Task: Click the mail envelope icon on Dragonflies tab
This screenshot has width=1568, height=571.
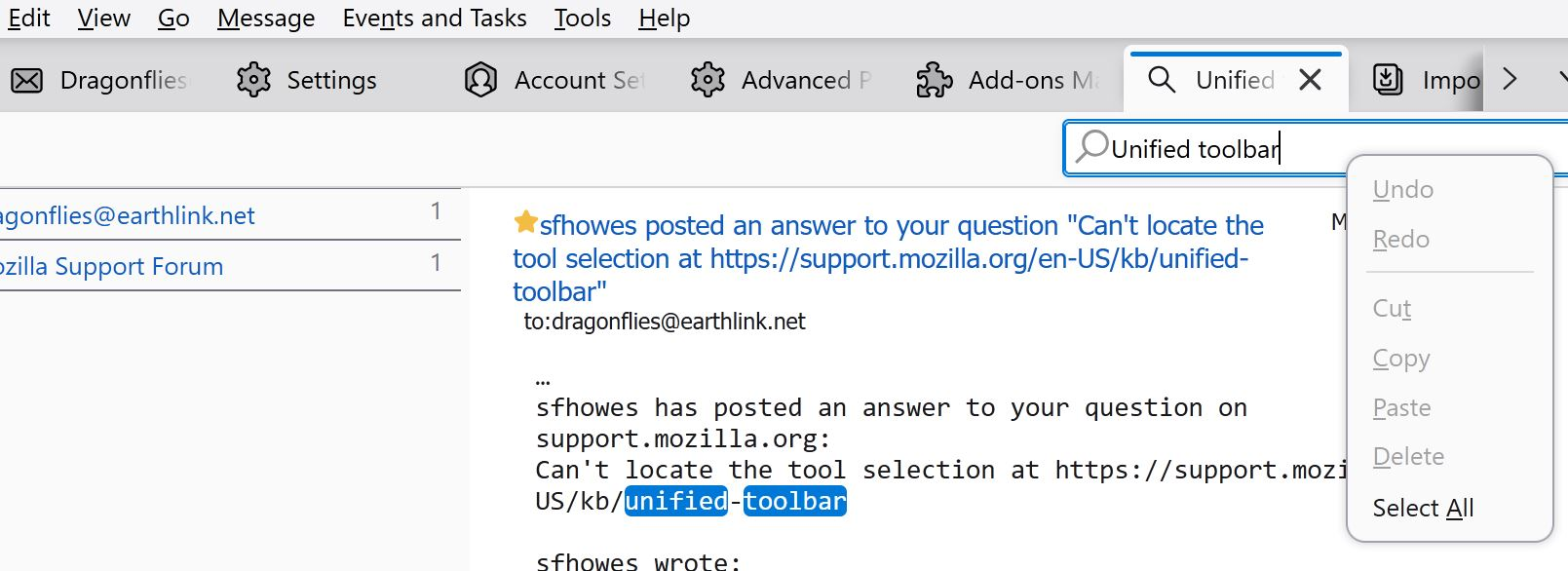Action: (26, 81)
